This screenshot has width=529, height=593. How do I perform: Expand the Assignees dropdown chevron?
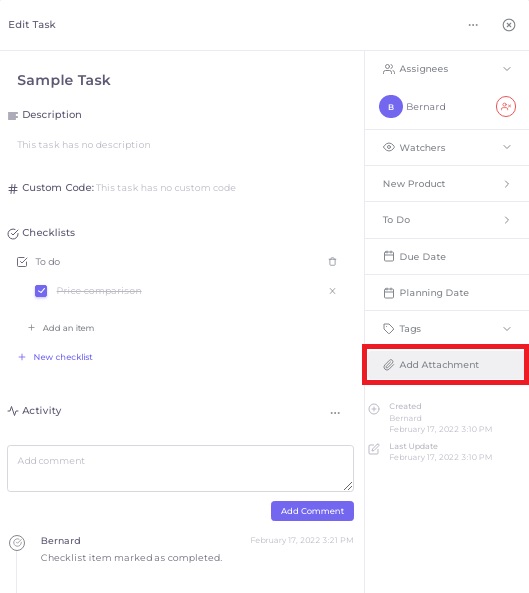(x=507, y=69)
